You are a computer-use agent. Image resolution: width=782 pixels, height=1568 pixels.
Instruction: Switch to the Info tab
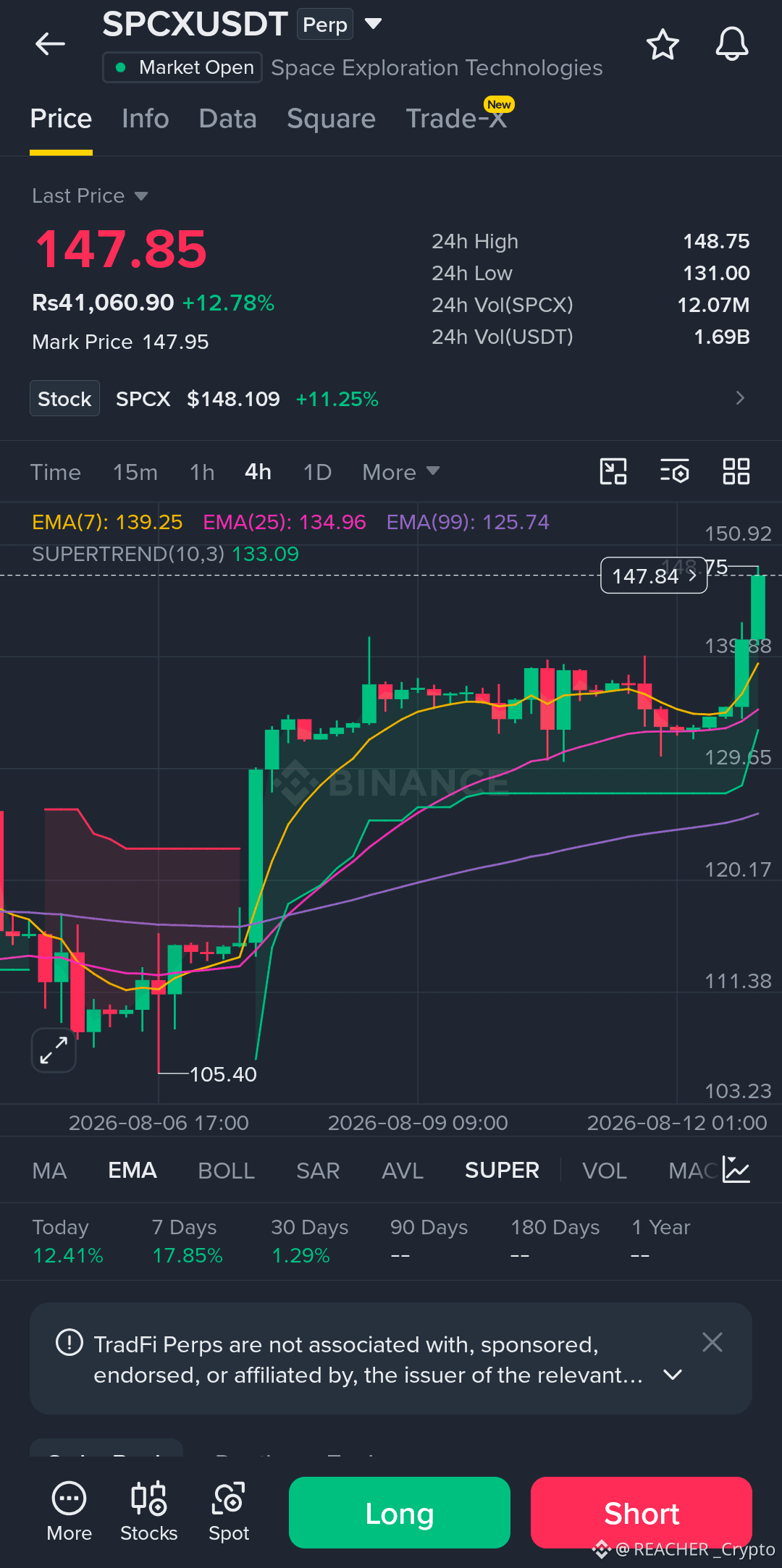[146, 119]
